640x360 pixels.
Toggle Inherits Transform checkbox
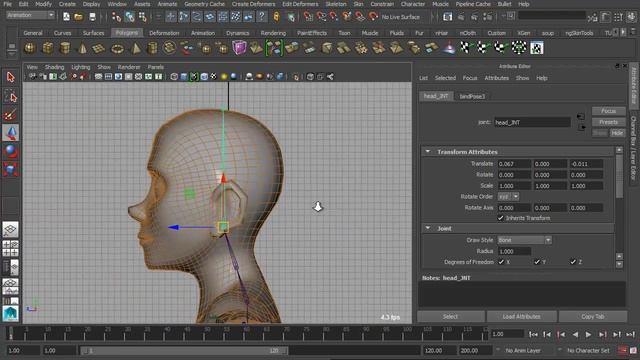(500, 218)
